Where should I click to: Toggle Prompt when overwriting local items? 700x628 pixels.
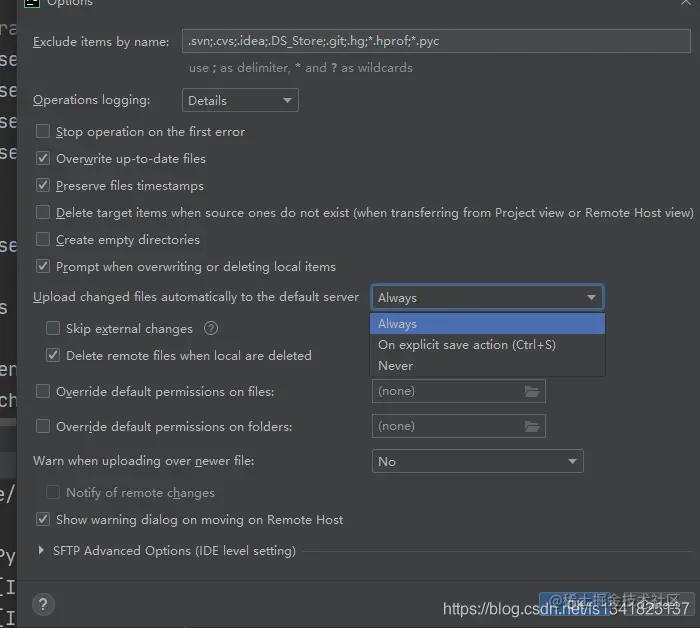tap(43, 266)
